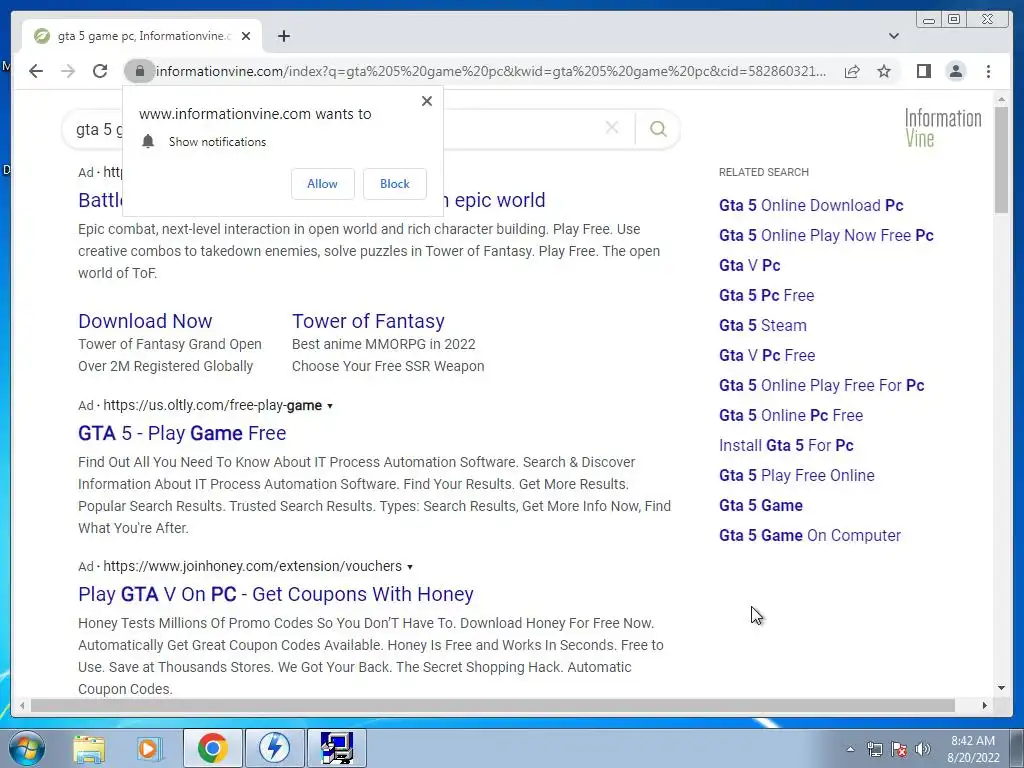The width and height of the screenshot is (1024, 768).
Task: Open the Chrome profile avatar
Action: pyautogui.click(x=955, y=71)
